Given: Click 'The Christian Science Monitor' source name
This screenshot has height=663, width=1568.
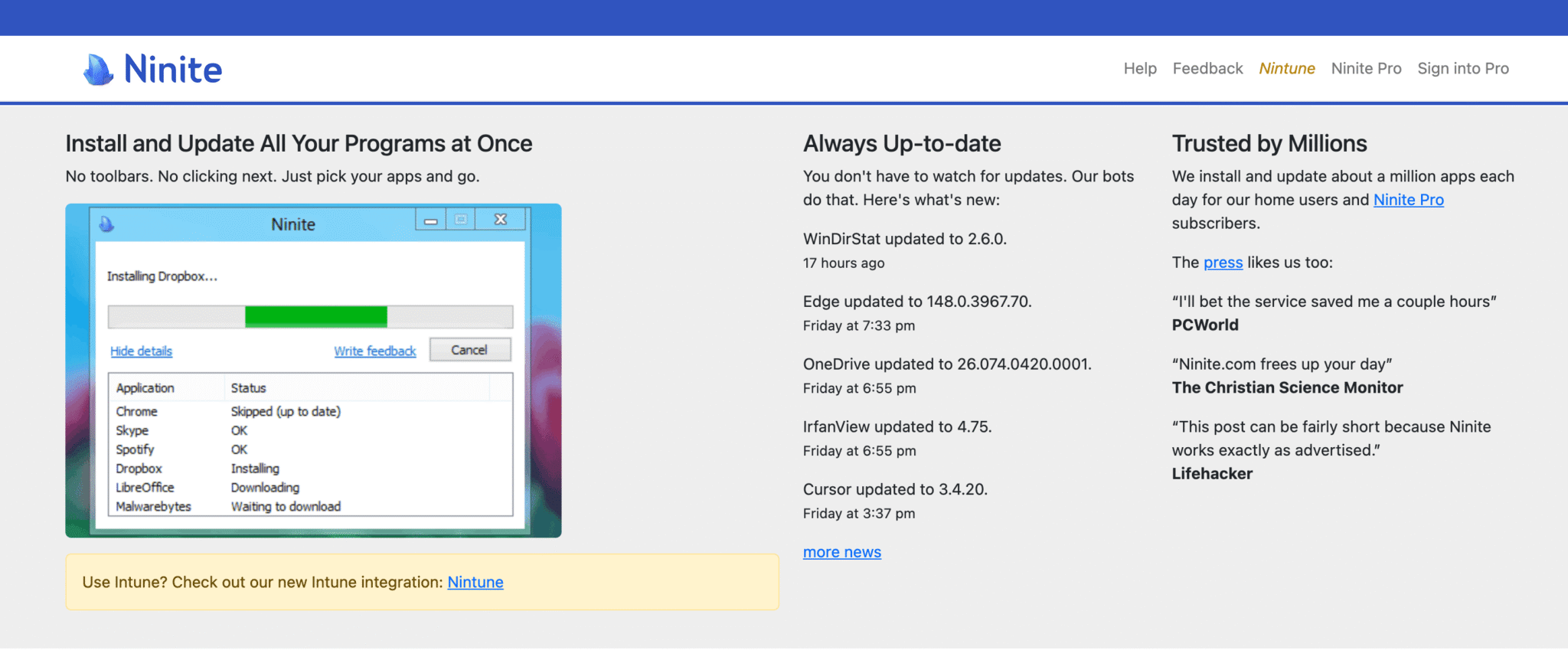Looking at the screenshot, I should pos(1287,387).
